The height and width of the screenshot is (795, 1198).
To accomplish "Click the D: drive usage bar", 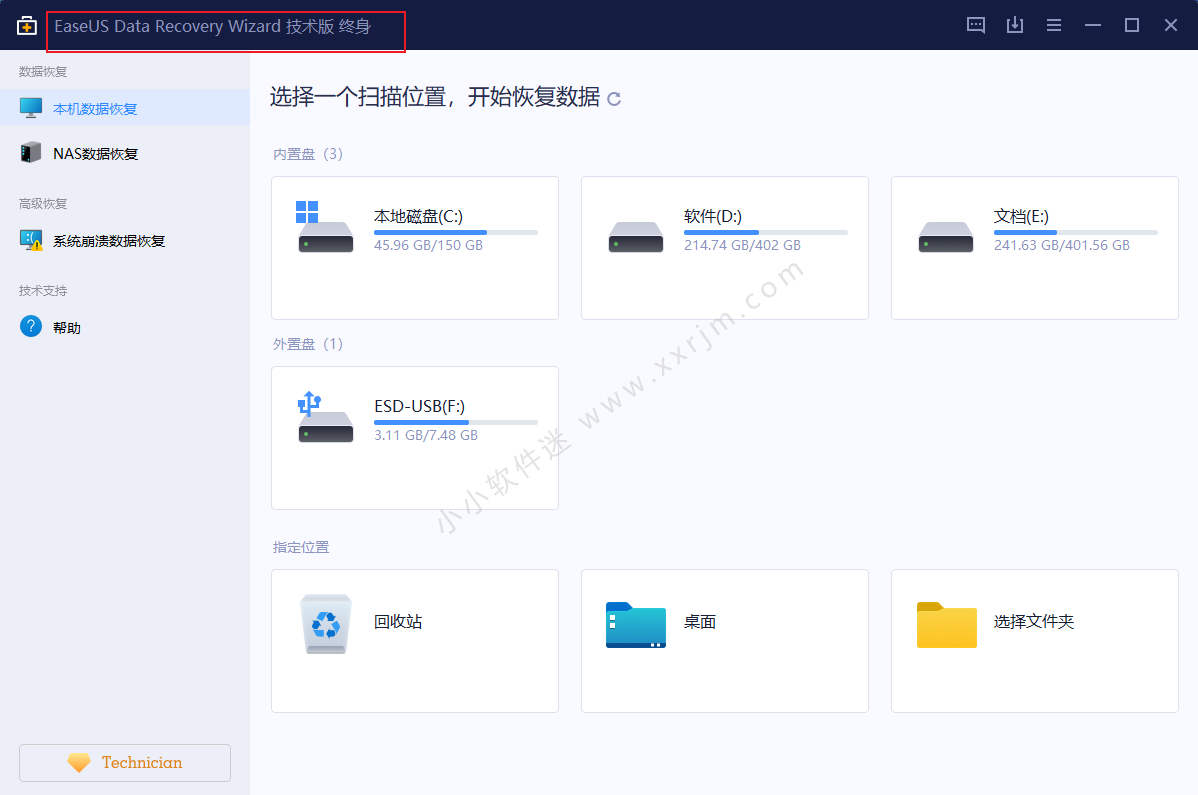I will 766,232.
